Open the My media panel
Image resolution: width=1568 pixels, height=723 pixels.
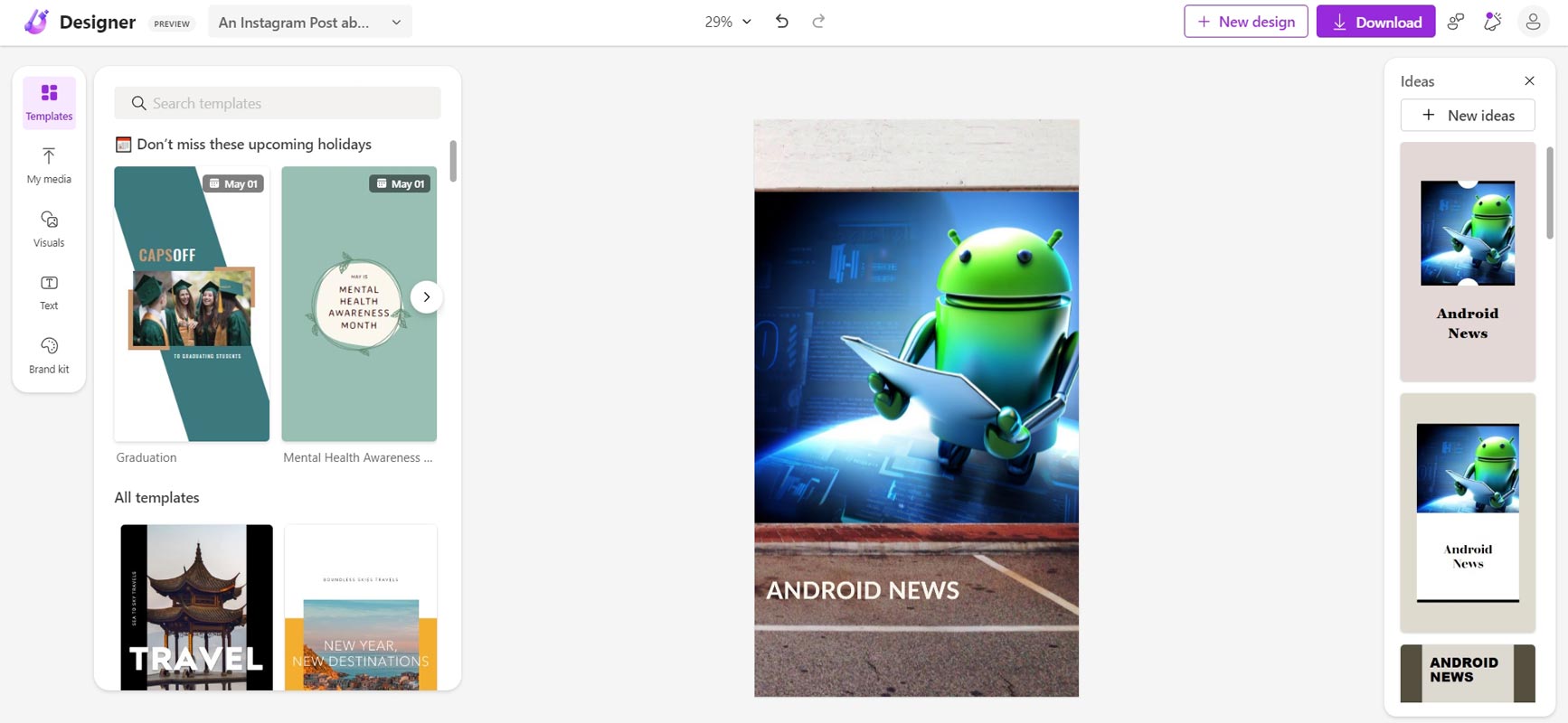click(x=49, y=165)
